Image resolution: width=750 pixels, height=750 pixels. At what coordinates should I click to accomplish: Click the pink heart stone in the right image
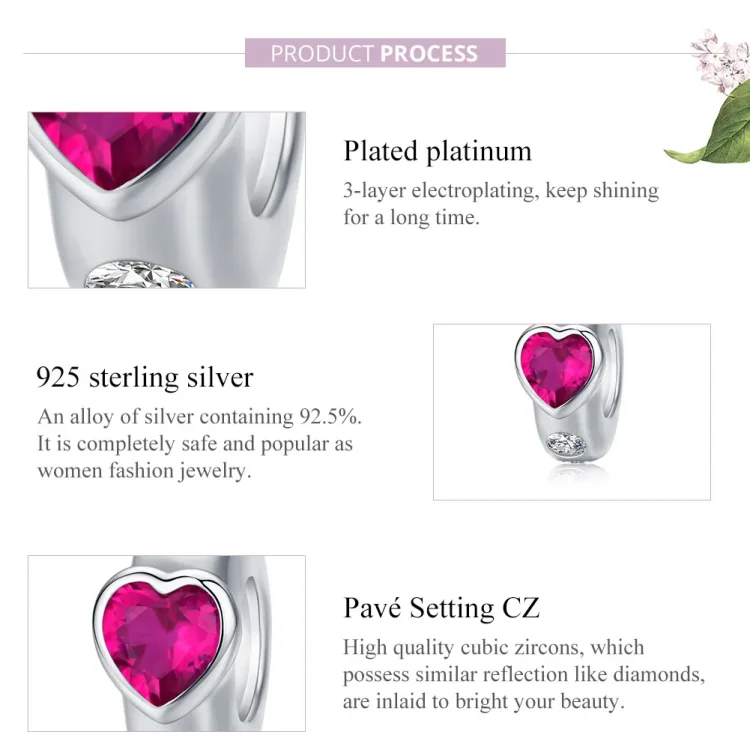tap(557, 369)
